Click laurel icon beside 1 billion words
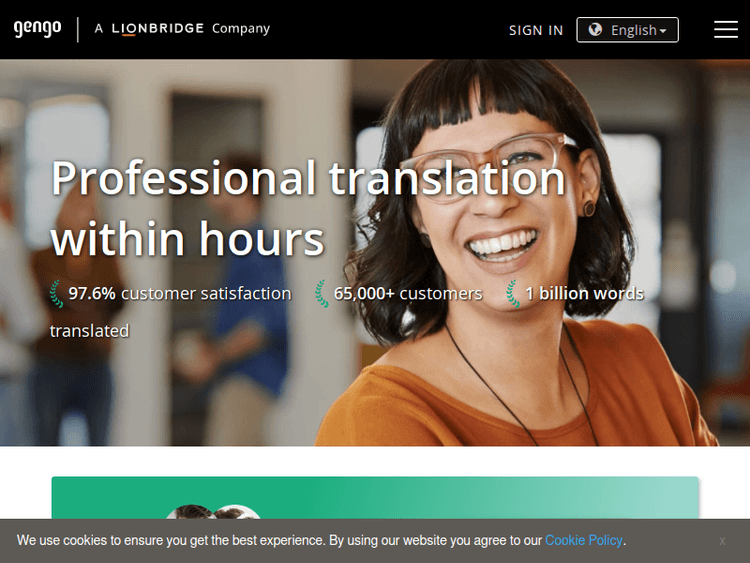 [x=513, y=293]
